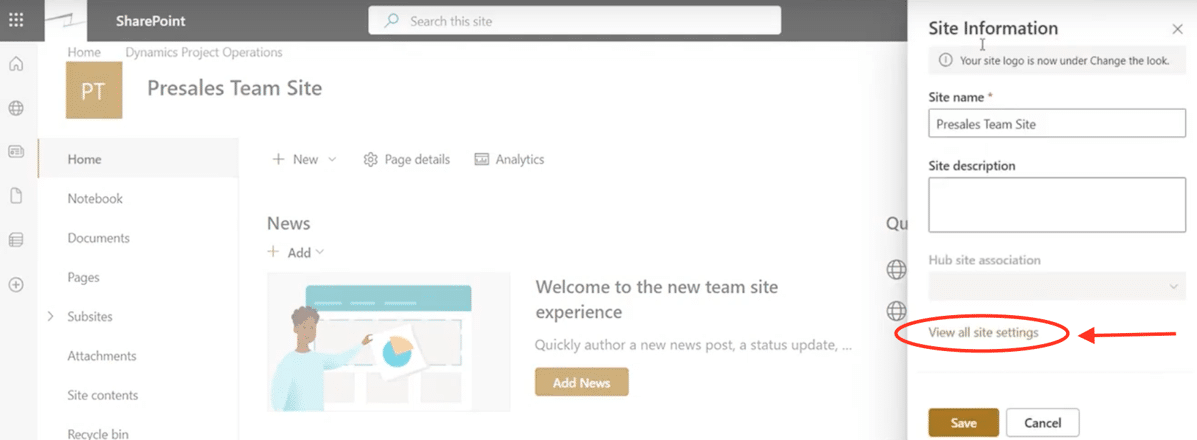
Task: Open Page details gear option
Action: click(x=406, y=160)
